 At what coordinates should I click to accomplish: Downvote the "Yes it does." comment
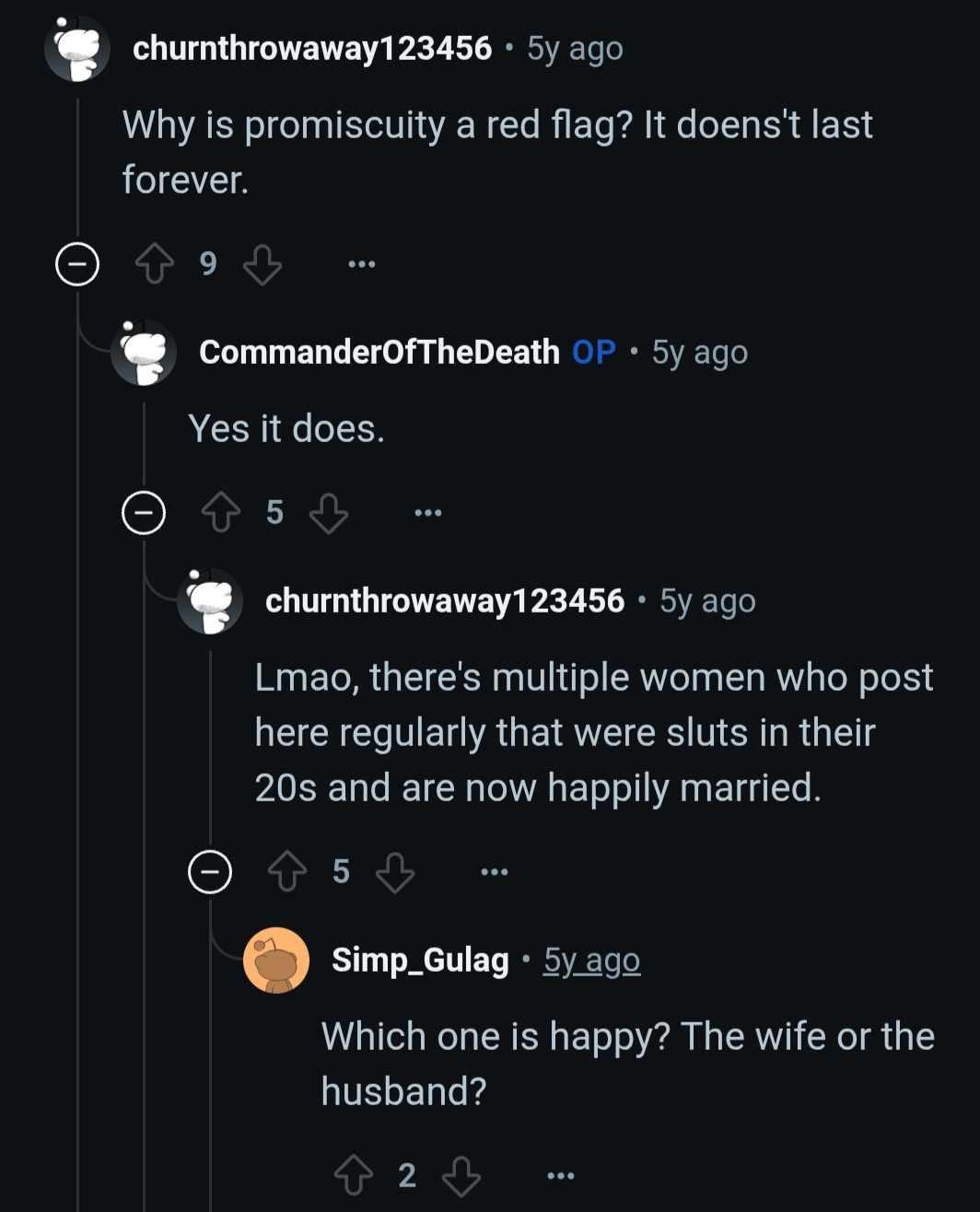click(329, 513)
